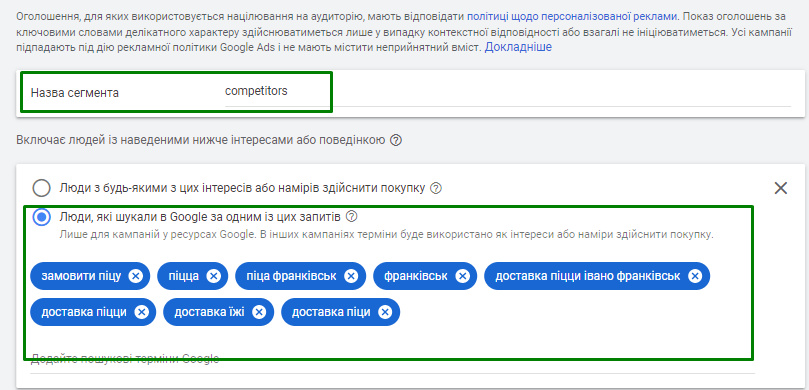Select the 'франківськ' chip label

416,276
